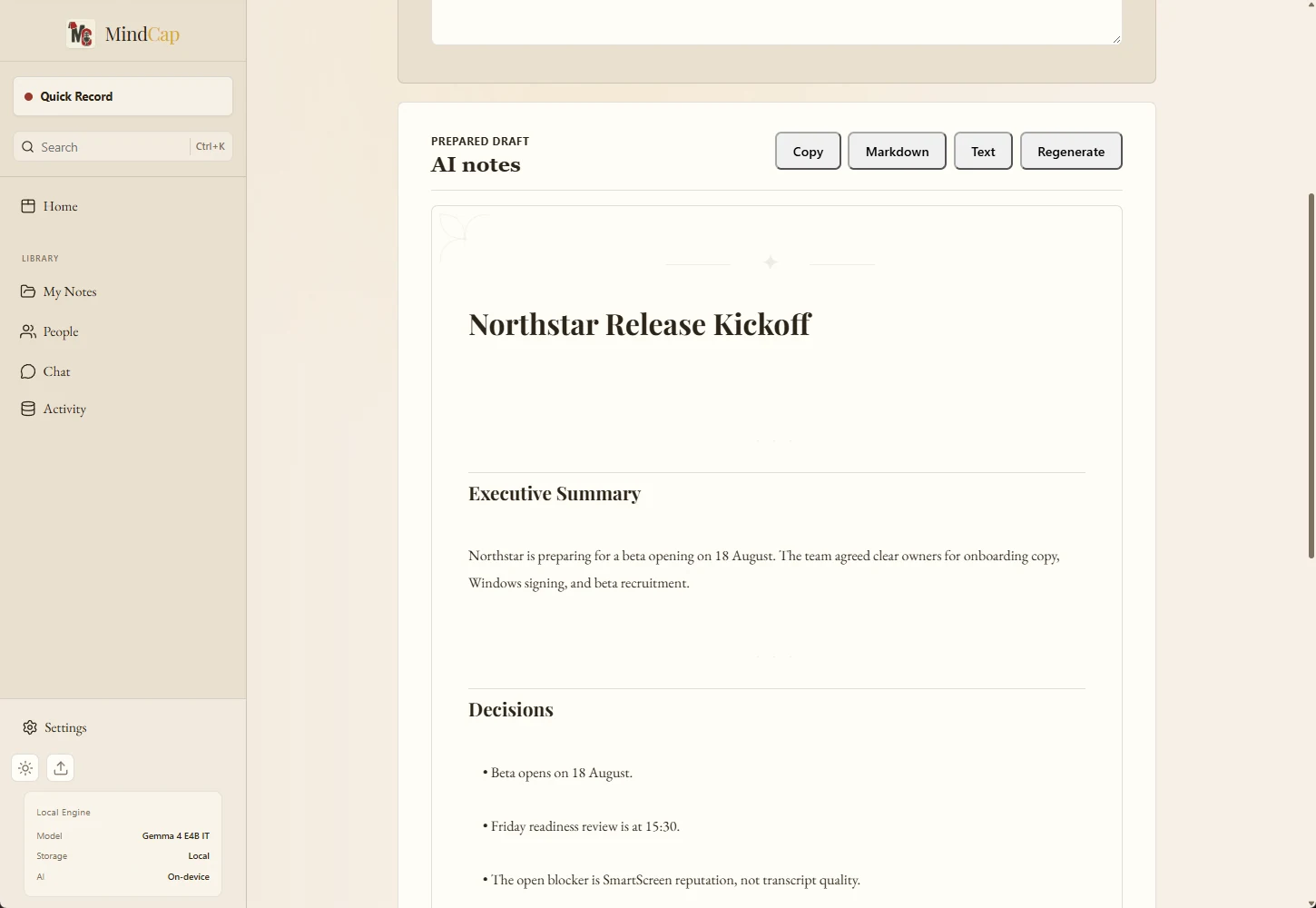Viewport: 1316px width, 908px height.
Task: Toggle the light/dark theme sun icon
Action: 25,768
